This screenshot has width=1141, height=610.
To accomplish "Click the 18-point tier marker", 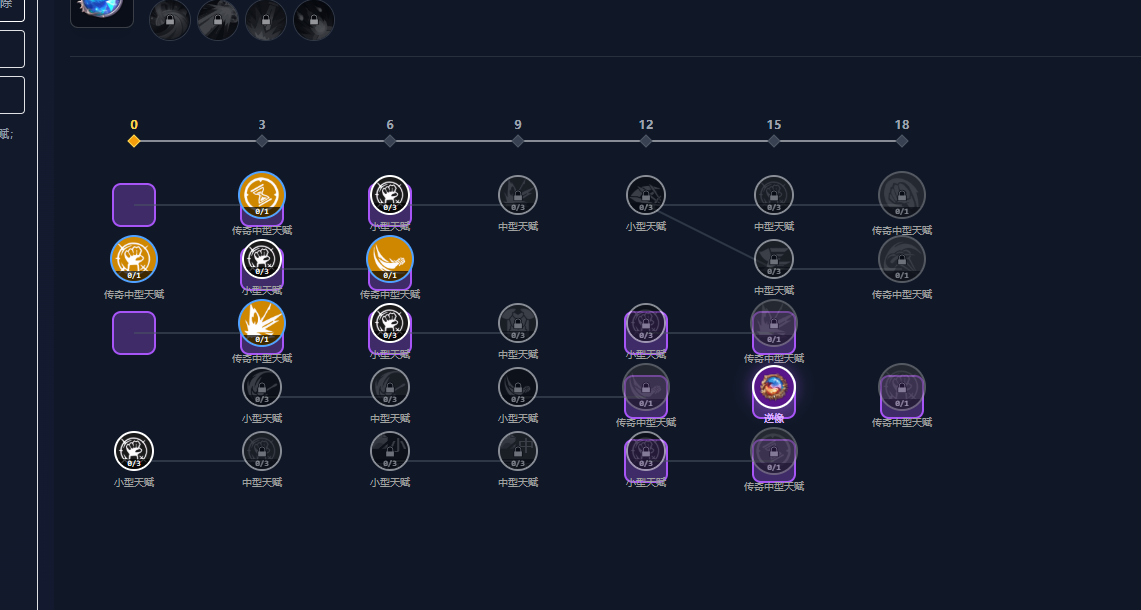I will click(x=902, y=141).
